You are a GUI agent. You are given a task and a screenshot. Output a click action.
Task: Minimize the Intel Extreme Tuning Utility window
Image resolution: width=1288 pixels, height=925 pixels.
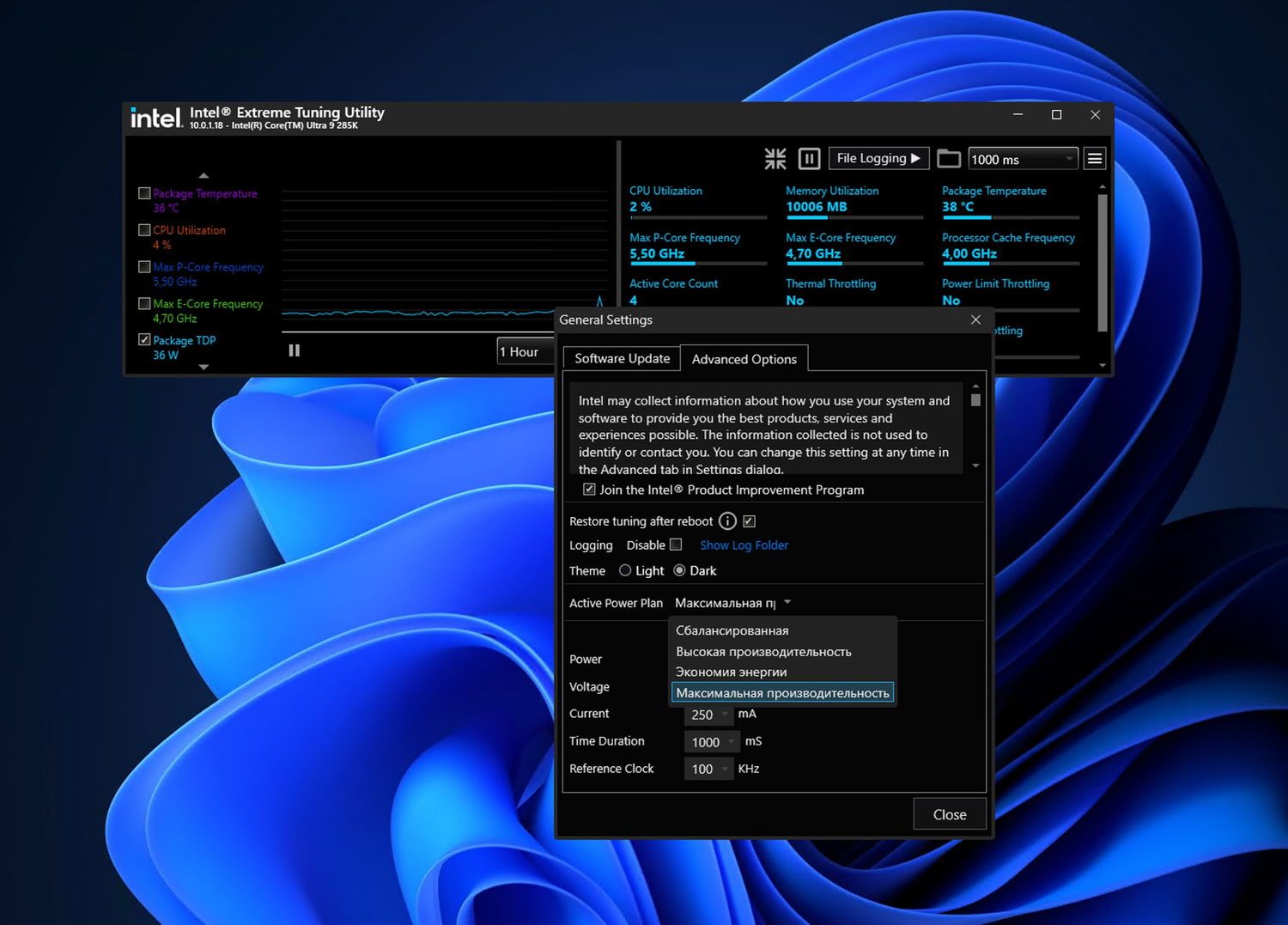(x=1018, y=114)
